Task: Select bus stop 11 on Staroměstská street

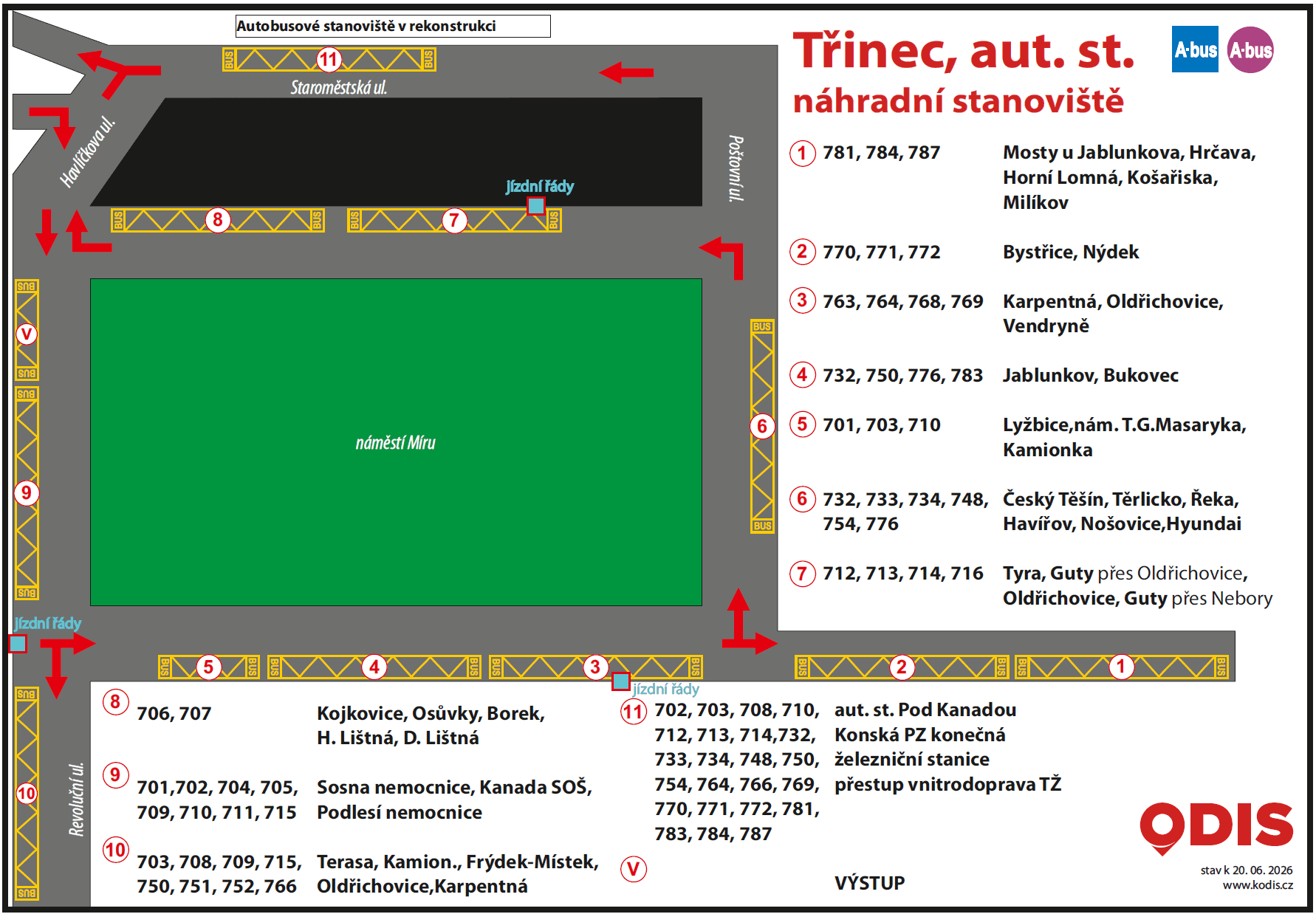Action: (329, 59)
